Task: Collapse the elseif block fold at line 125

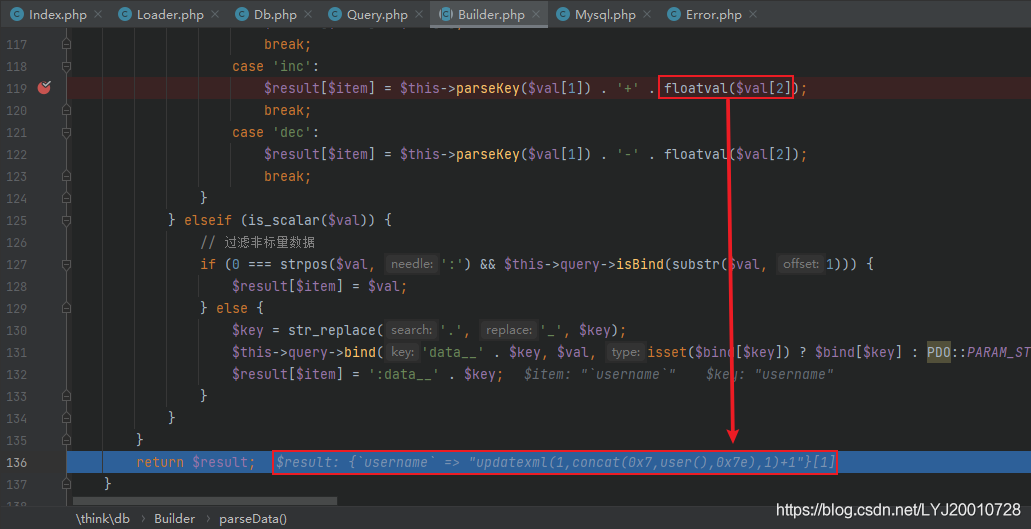Action: [x=66, y=220]
